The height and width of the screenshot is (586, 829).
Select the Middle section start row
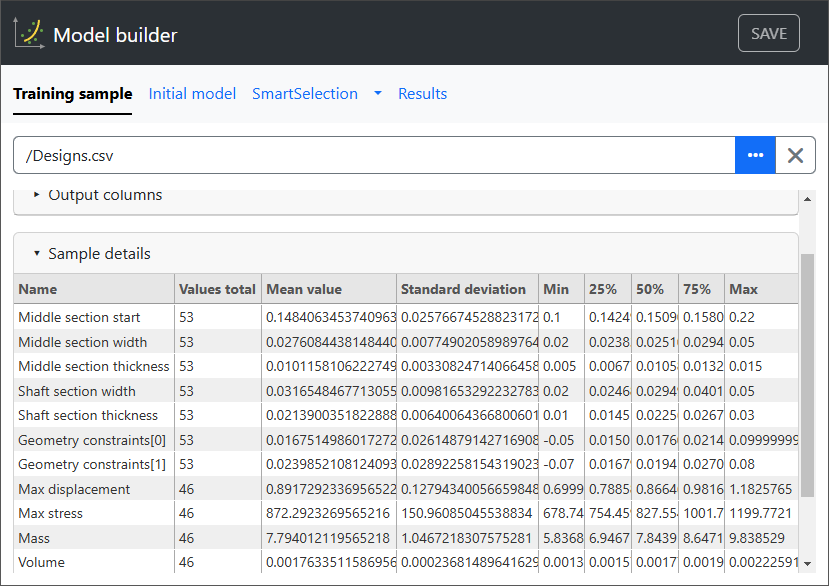click(x=79, y=317)
